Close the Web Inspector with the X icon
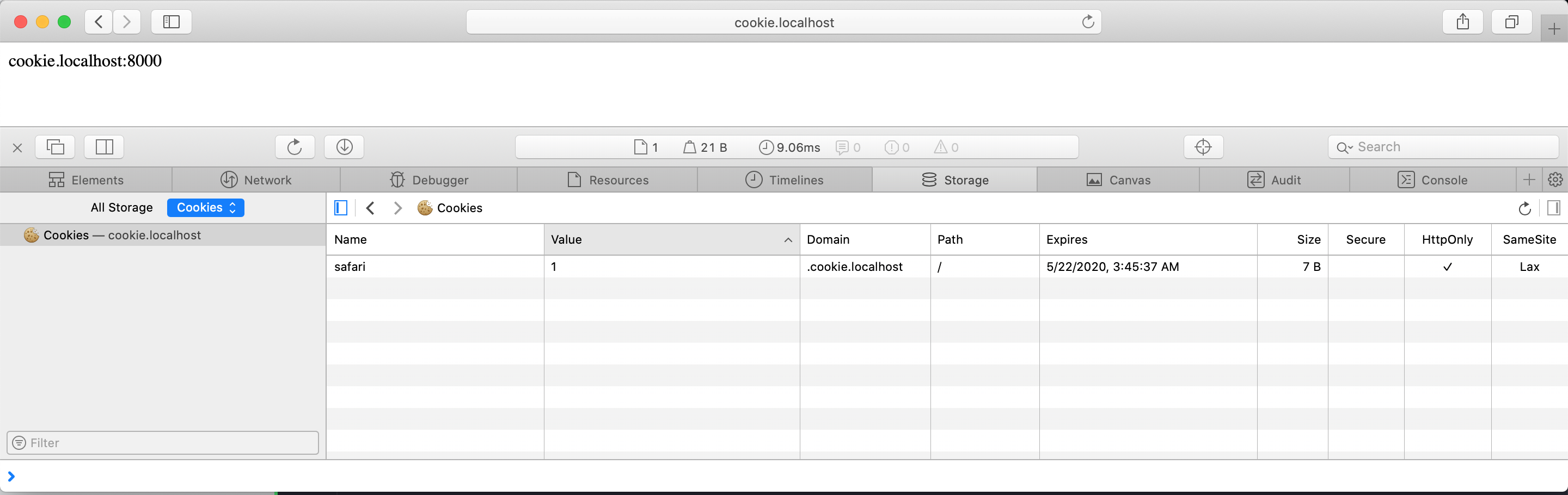1568x495 pixels. tap(17, 148)
